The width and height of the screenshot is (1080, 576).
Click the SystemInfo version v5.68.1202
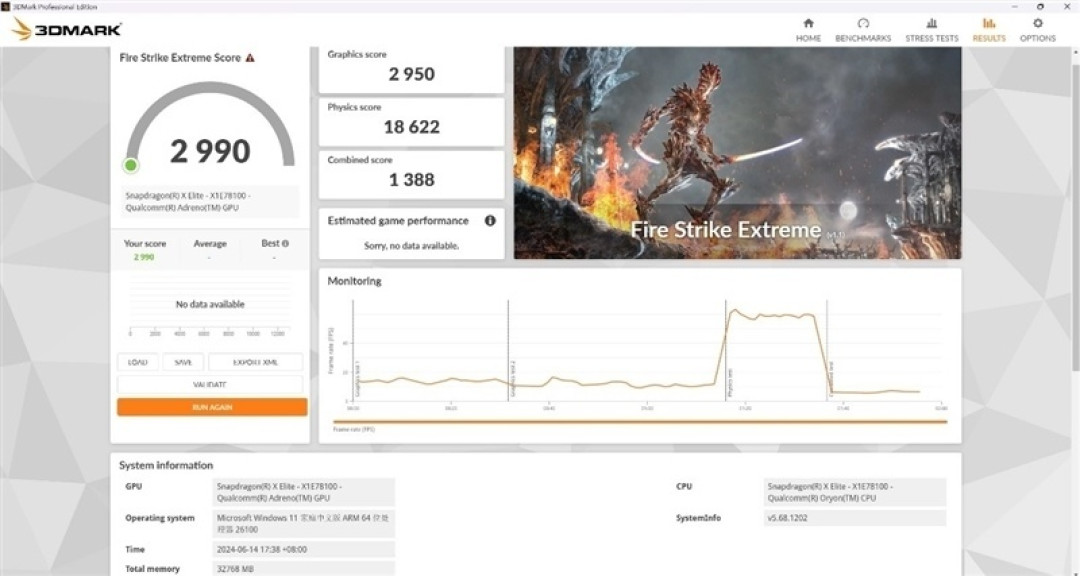point(854,517)
